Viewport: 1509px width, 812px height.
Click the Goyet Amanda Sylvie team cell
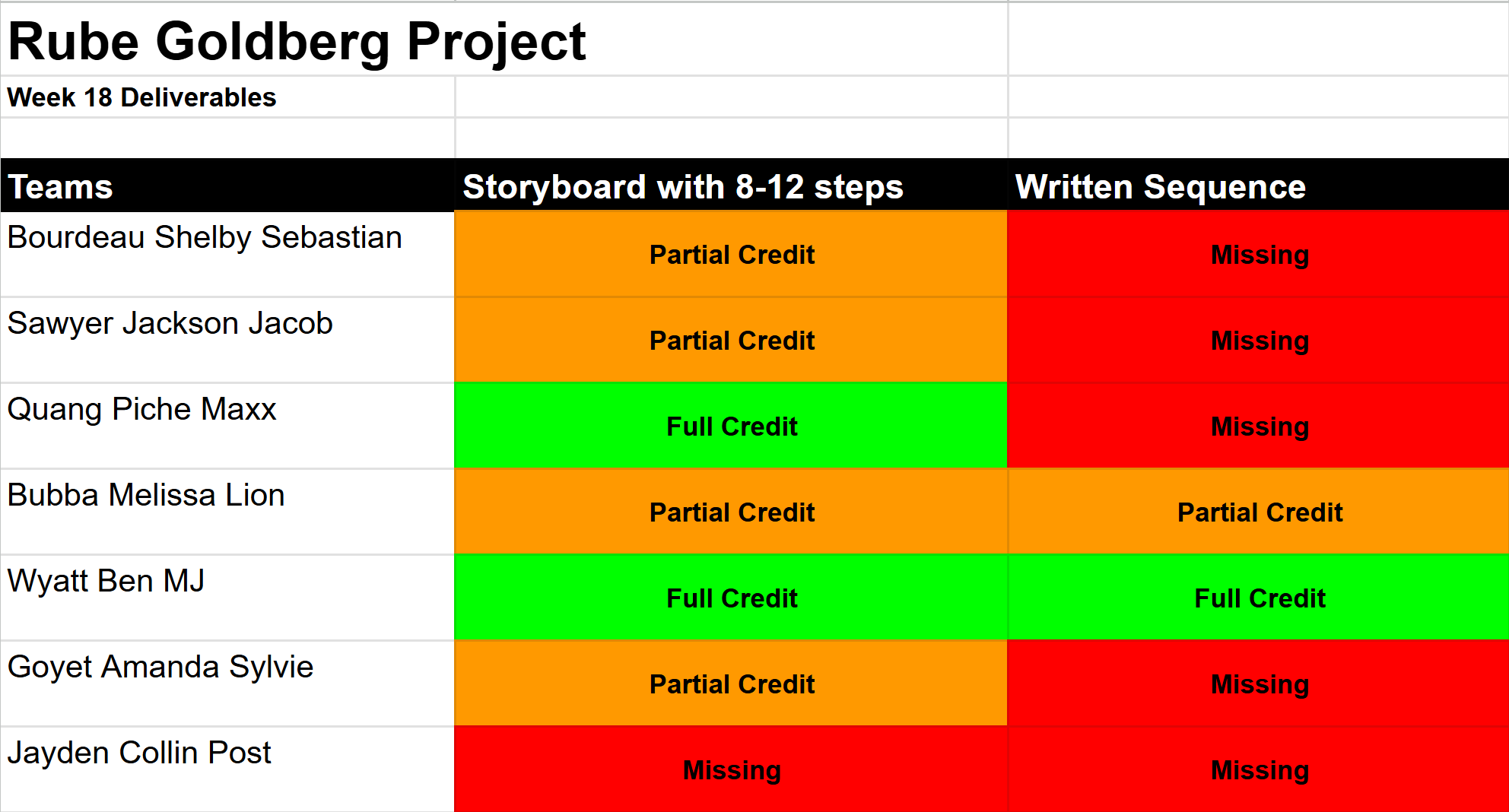click(x=160, y=668)
